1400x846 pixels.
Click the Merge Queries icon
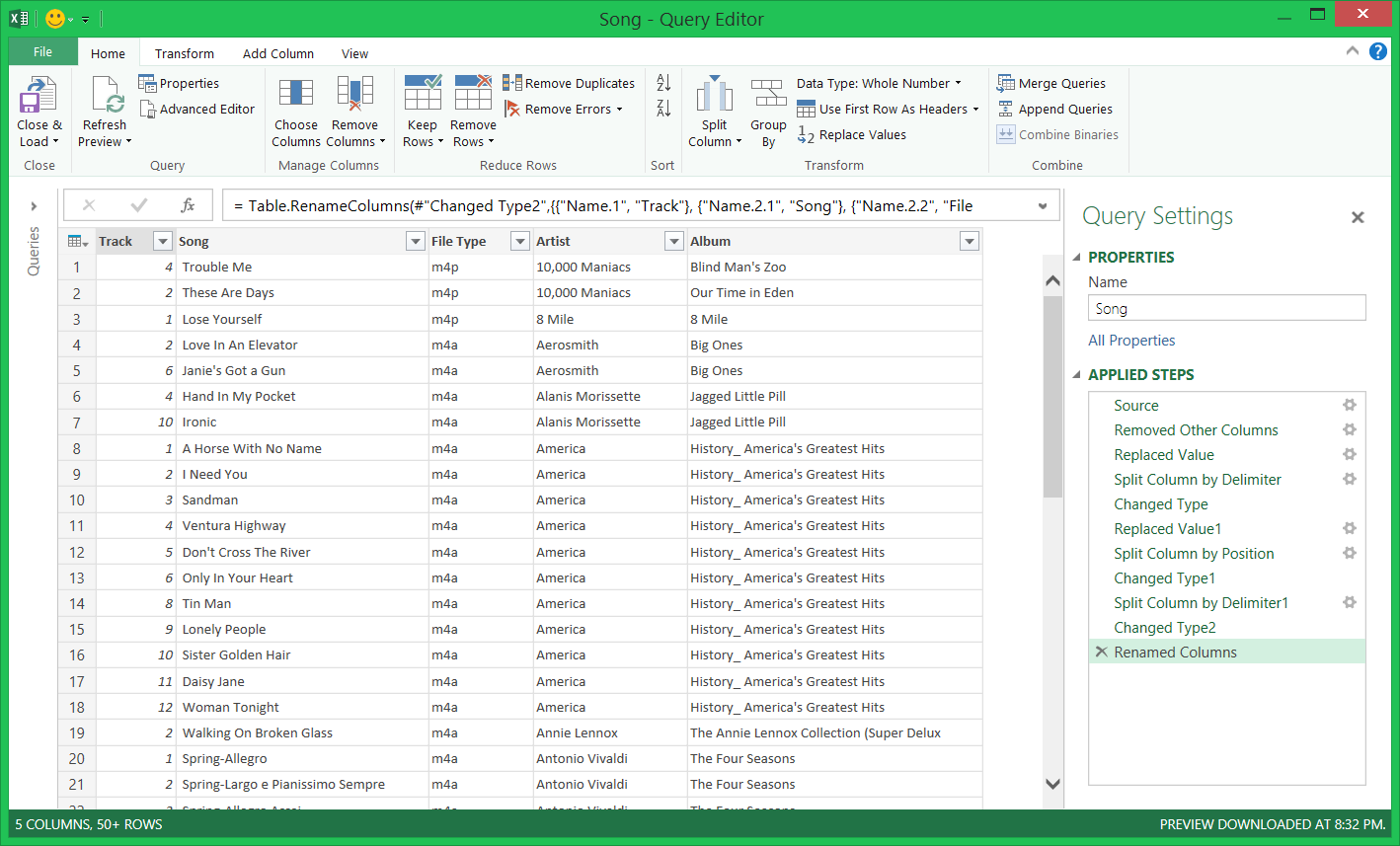click(1006, 84)
